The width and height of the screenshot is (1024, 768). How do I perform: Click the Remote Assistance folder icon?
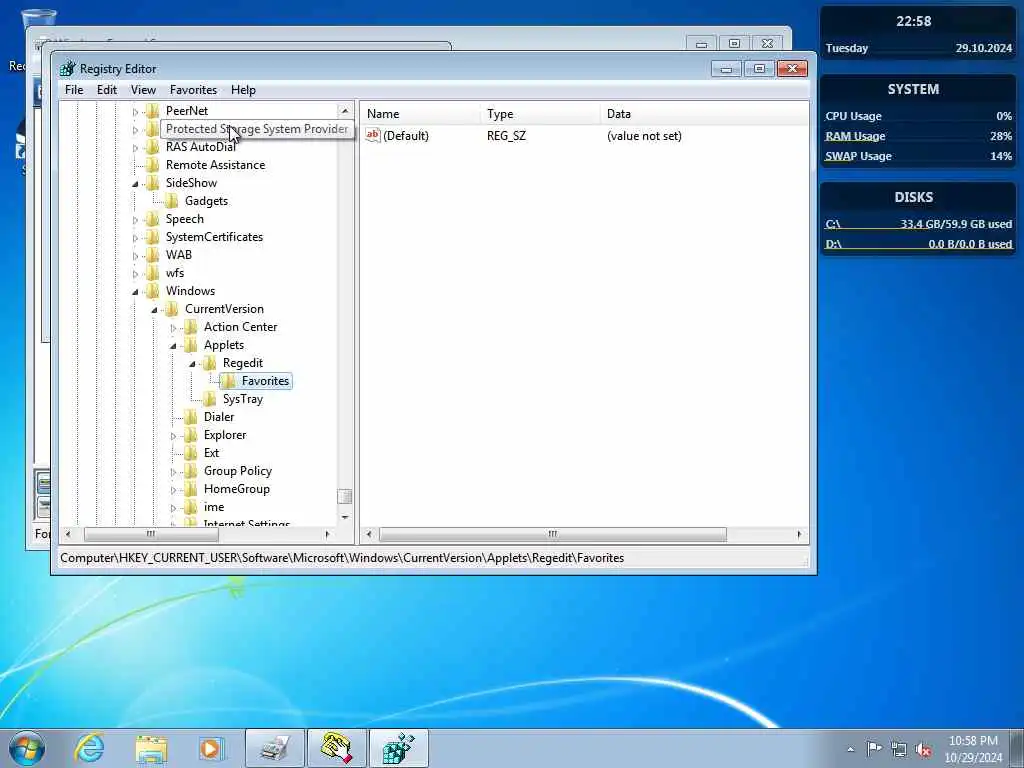tap(153, 165)
